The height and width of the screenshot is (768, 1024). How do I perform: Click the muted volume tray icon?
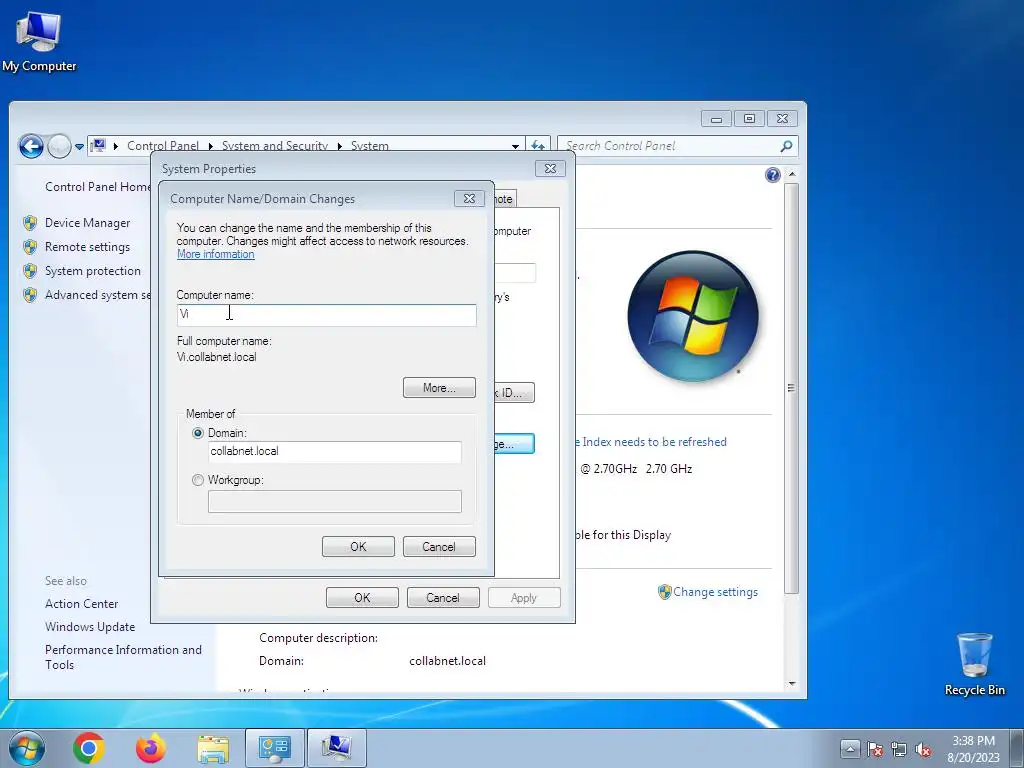(x=923, y=749)
